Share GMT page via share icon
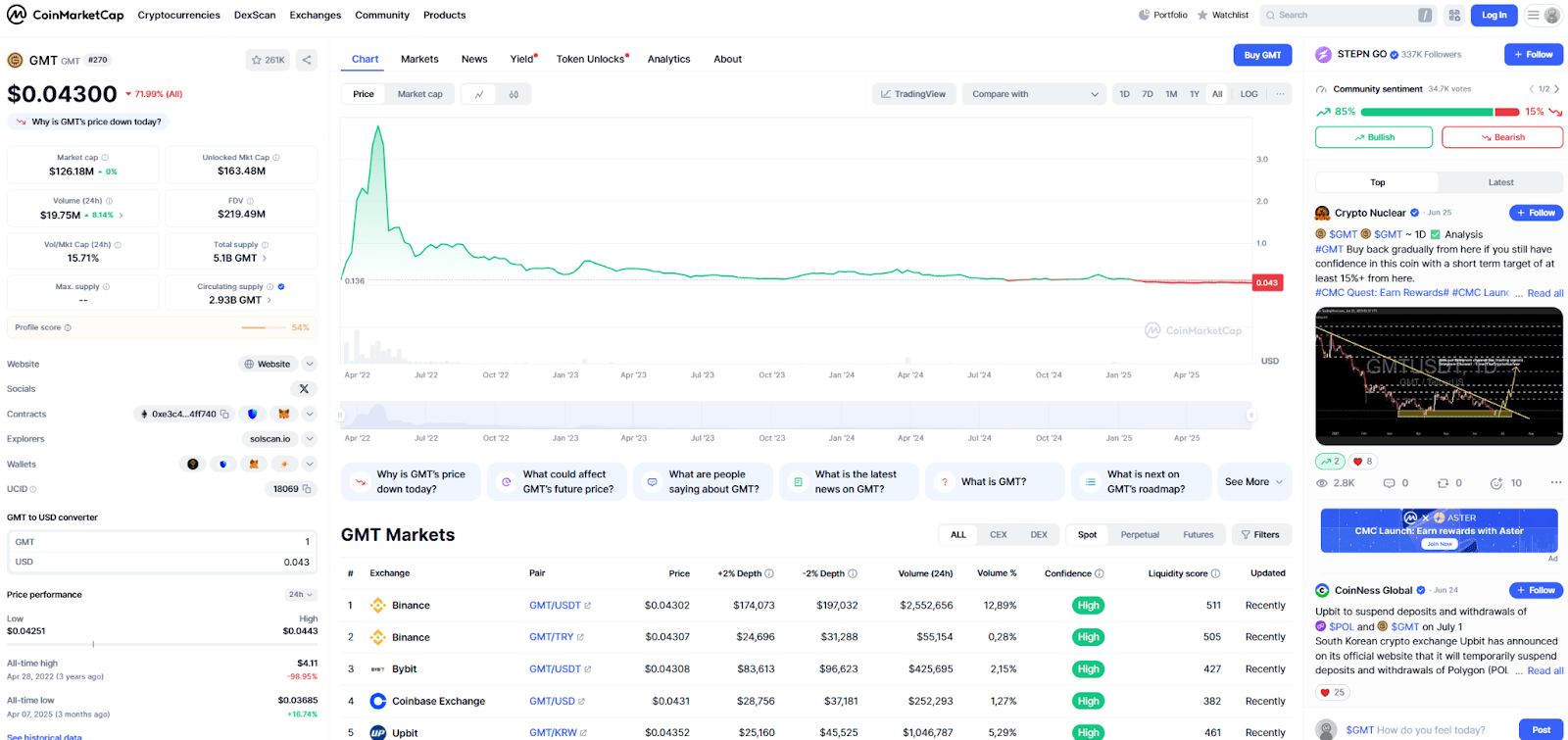The height and width of the screenshot is (740, 1568). coord(307,60)
